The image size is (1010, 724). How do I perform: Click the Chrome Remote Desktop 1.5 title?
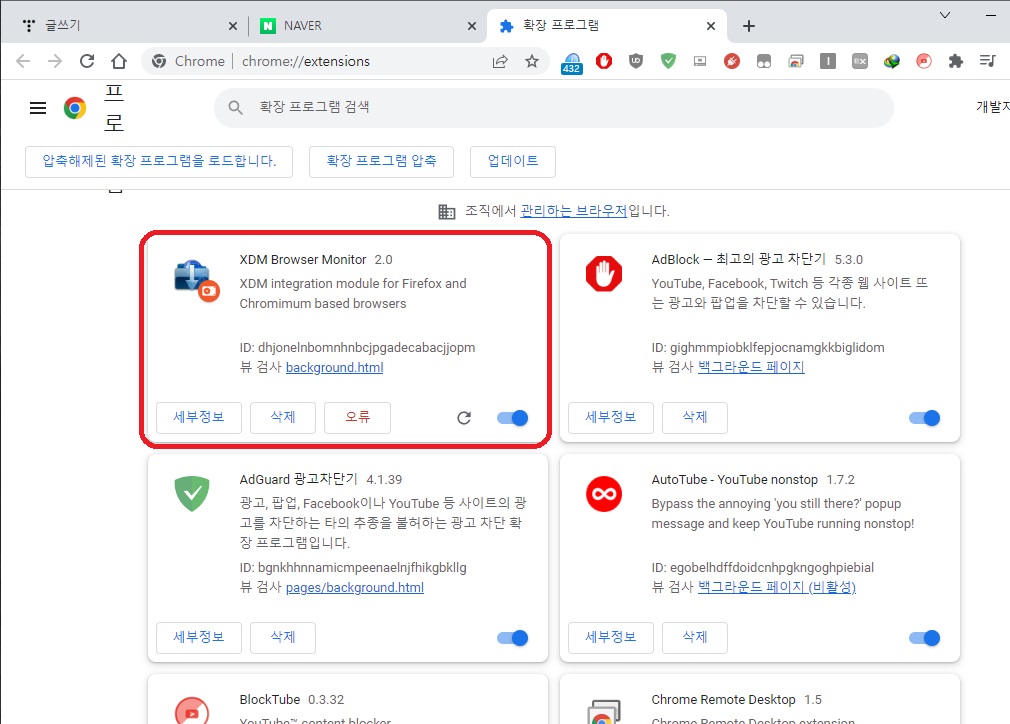[736, 700]
